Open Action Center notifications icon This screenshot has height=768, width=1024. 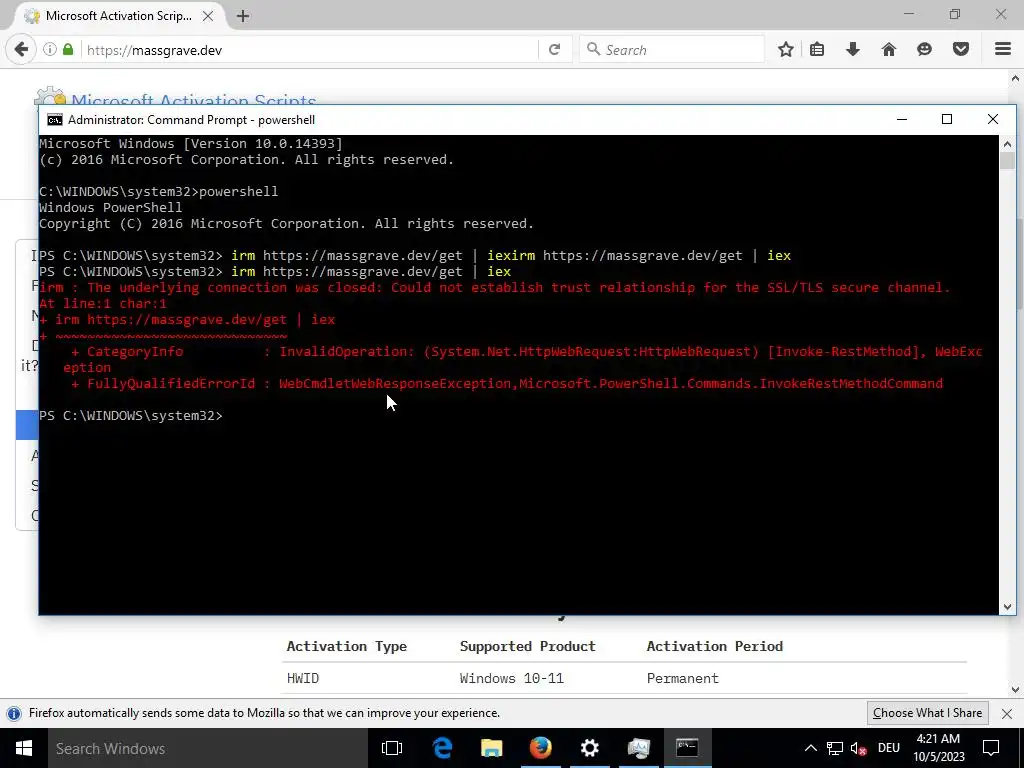pyautogui.click(x=991, y=748)
